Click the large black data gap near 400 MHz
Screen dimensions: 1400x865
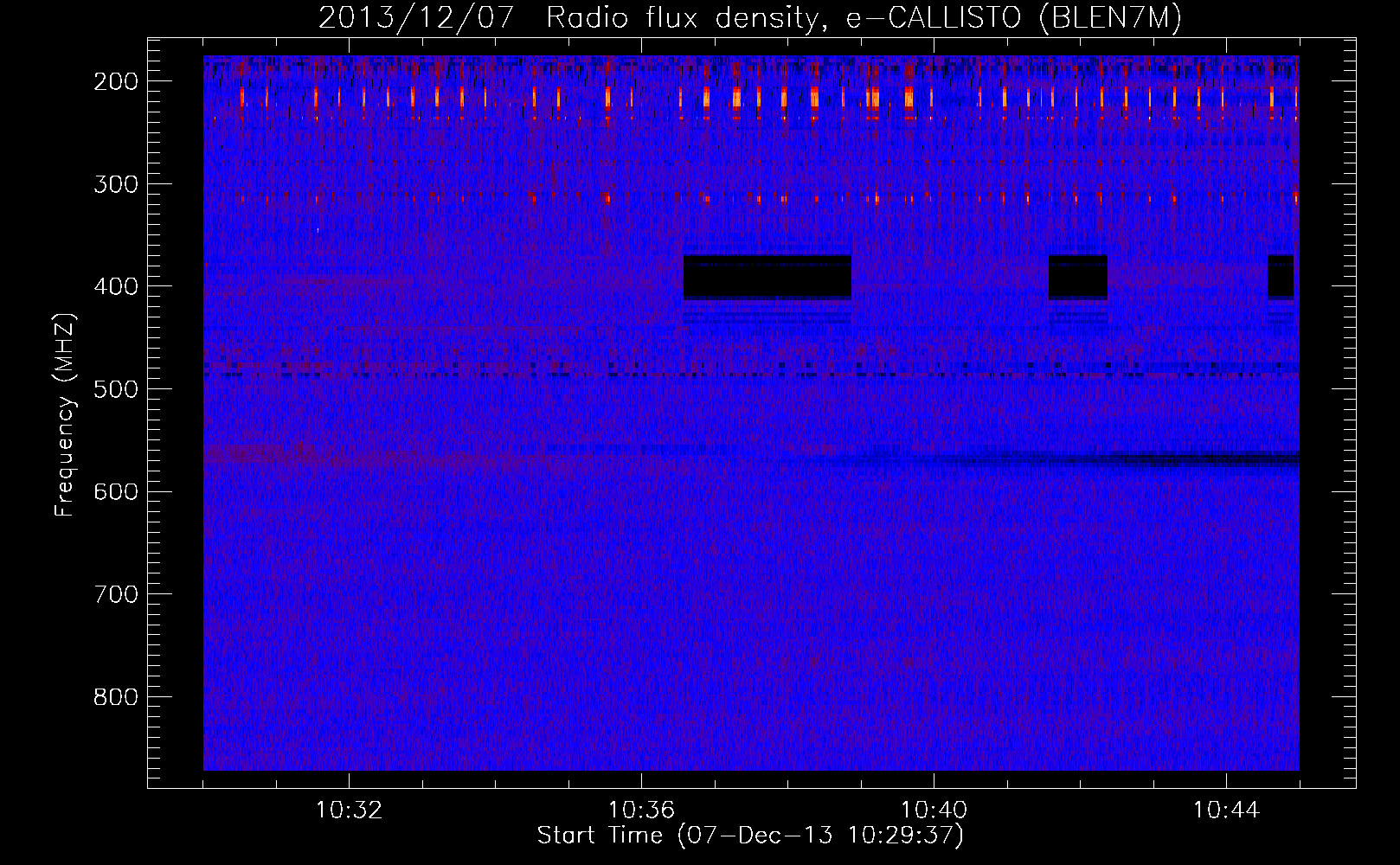767,277
